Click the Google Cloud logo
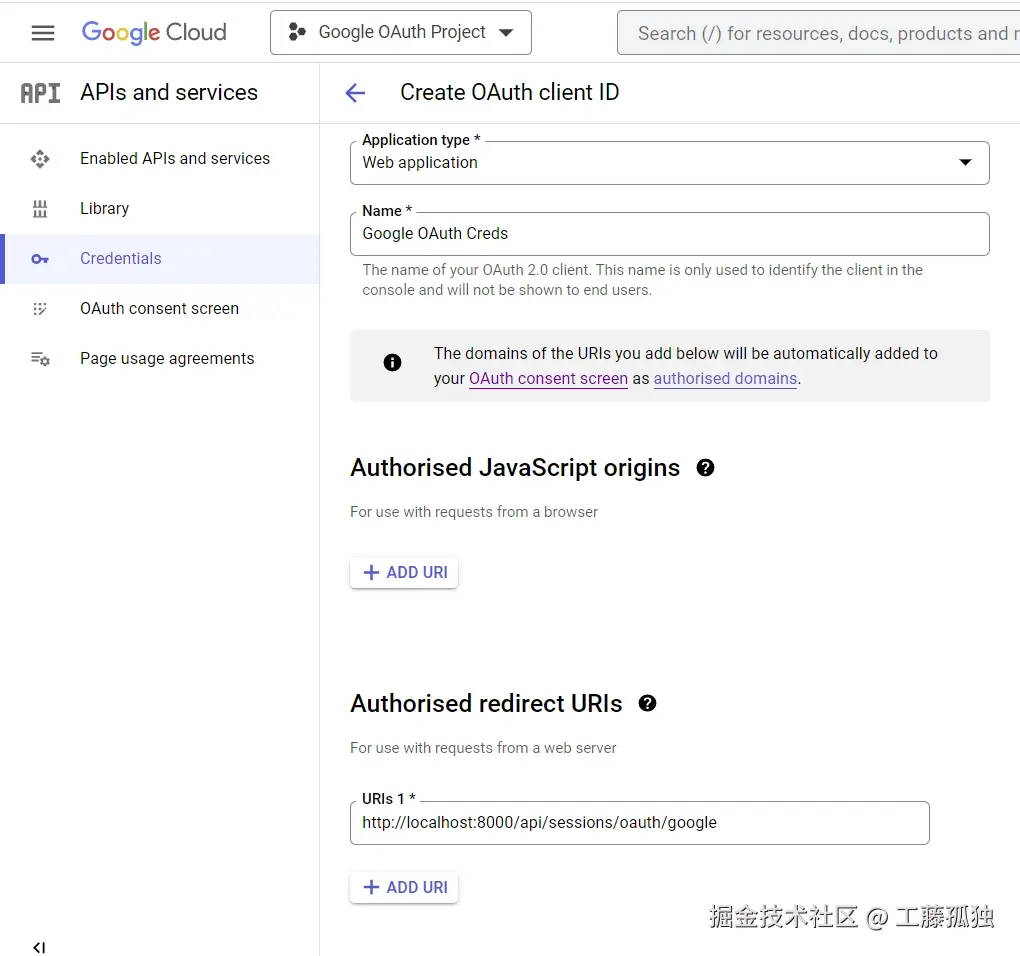The image size is (1020, 956). coord(154,32)
